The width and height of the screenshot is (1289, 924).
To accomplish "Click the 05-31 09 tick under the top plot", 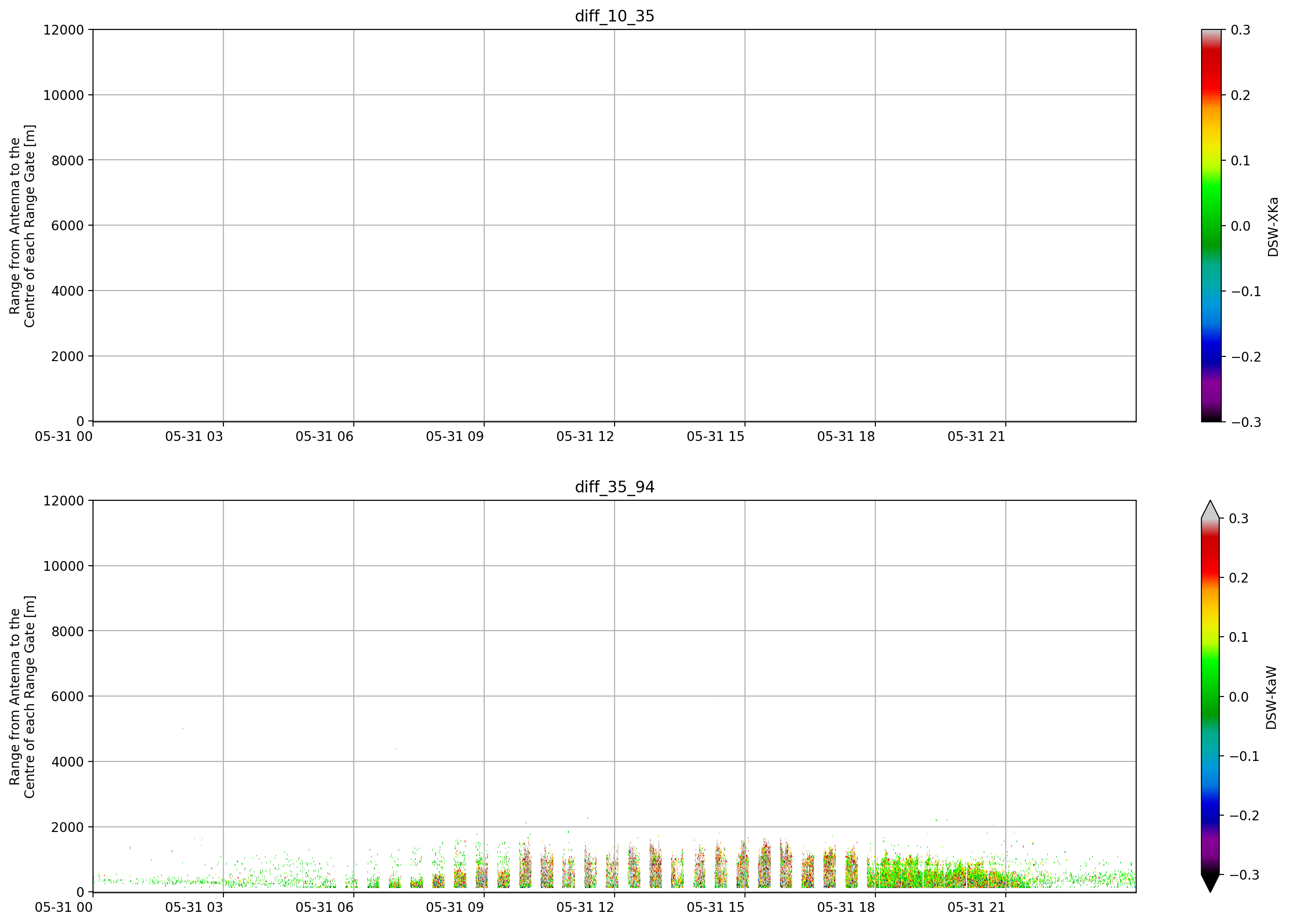I will click(x=455, y=437).
